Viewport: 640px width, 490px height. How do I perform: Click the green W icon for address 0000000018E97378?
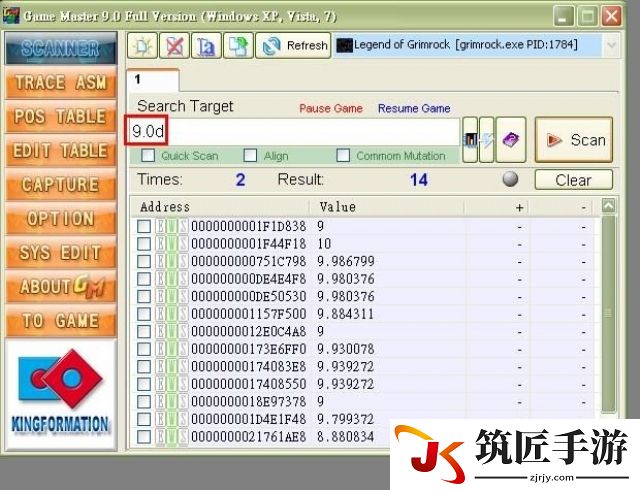[172, 402]
